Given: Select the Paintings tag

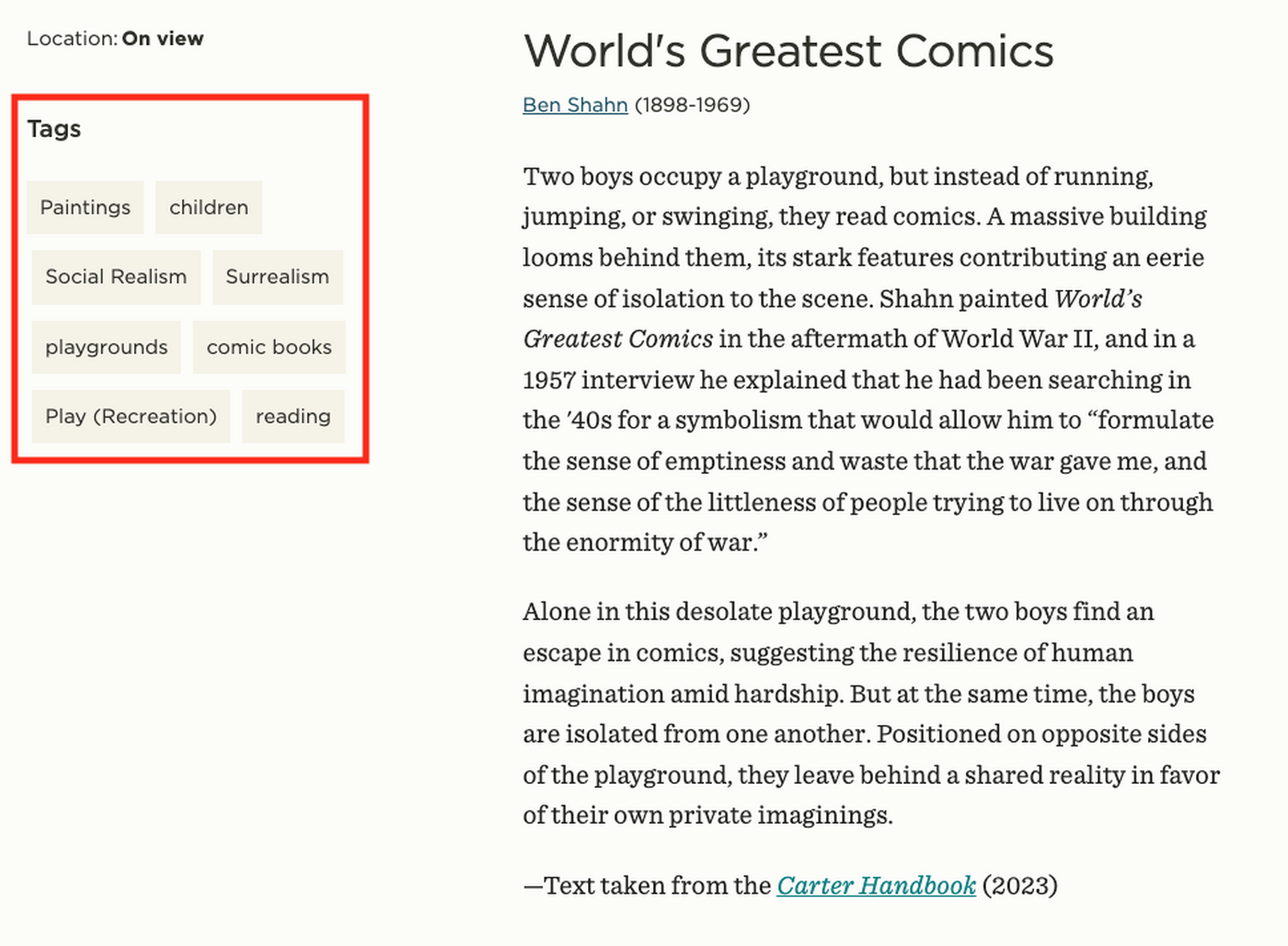Looking at the screenshot, I should pyautogui.click(x=85, y=207).
